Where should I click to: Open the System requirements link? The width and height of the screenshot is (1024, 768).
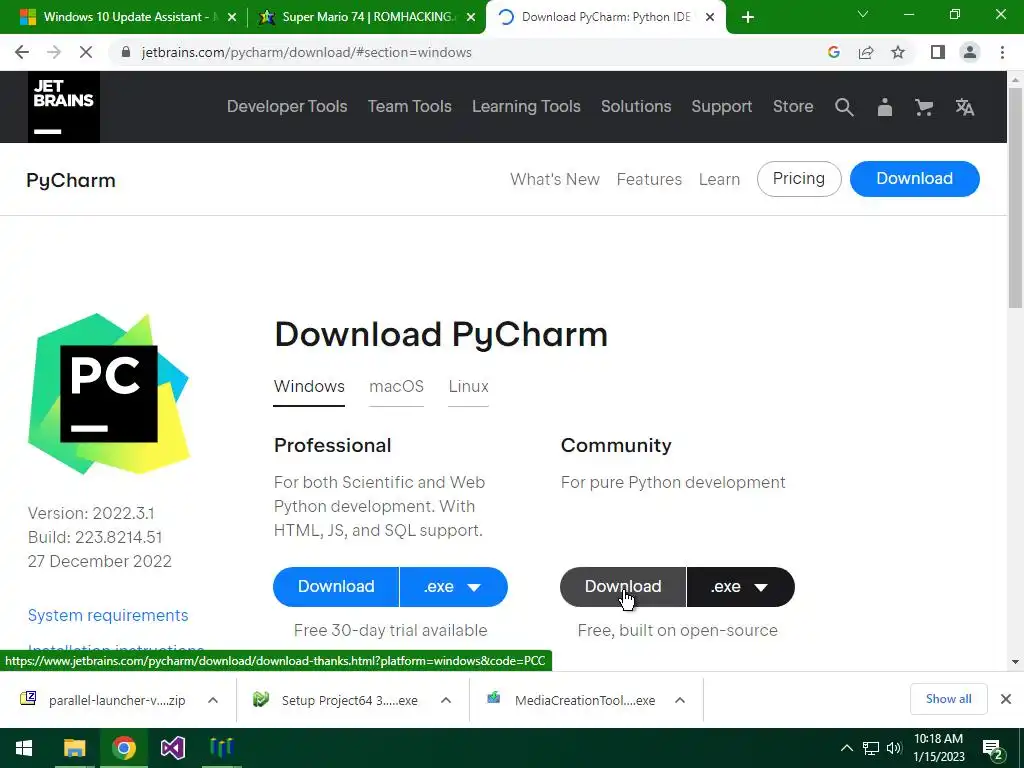pos(108,615)
